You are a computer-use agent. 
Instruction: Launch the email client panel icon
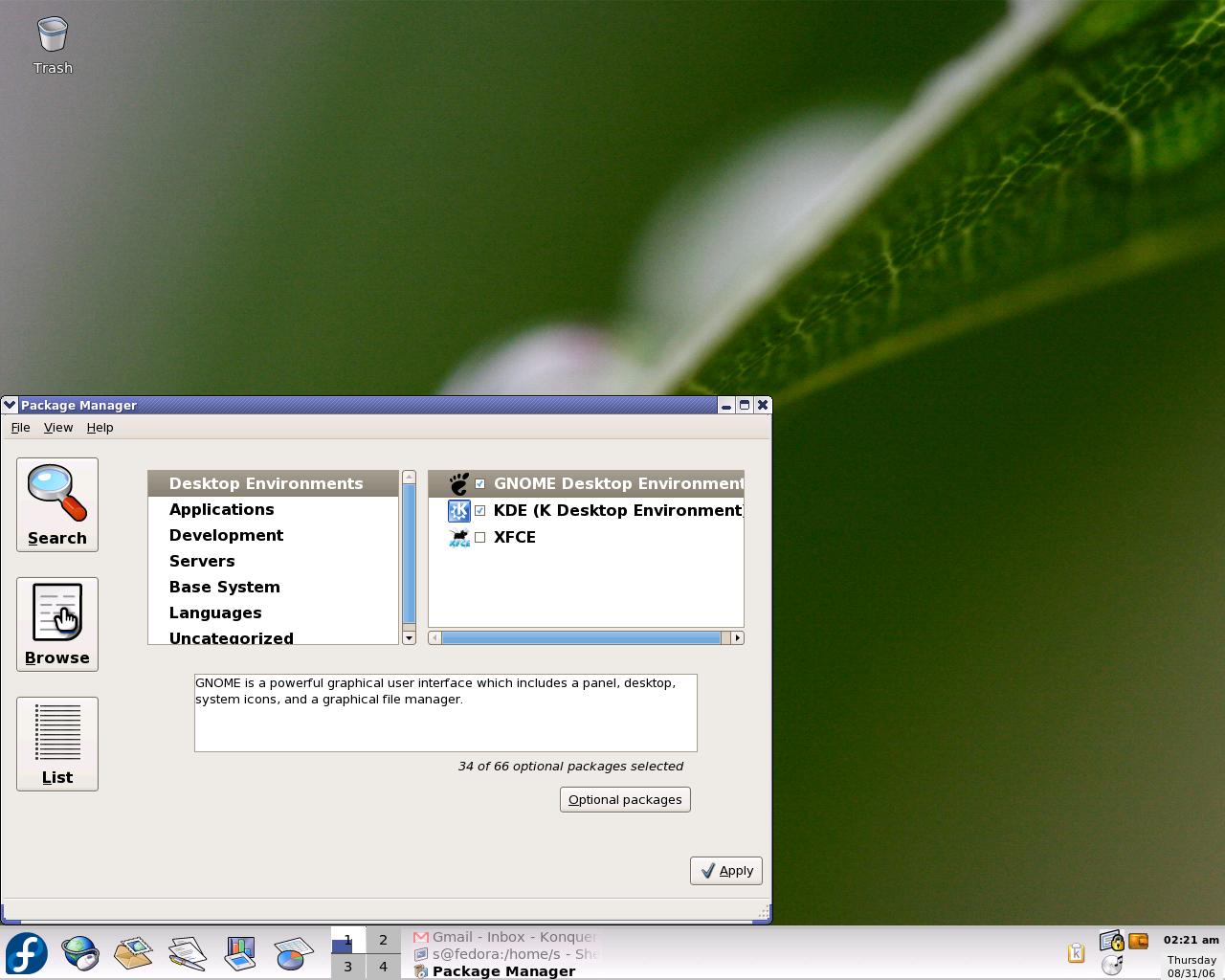pos(133,953)
